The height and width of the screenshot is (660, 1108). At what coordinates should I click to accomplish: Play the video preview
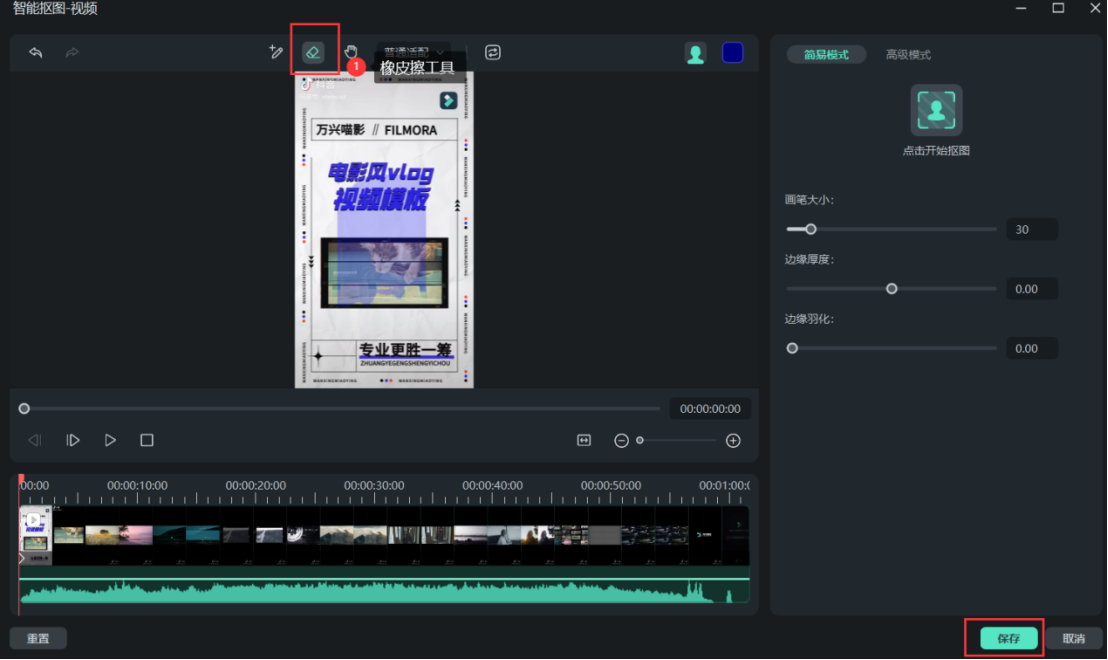coord(110,440)
